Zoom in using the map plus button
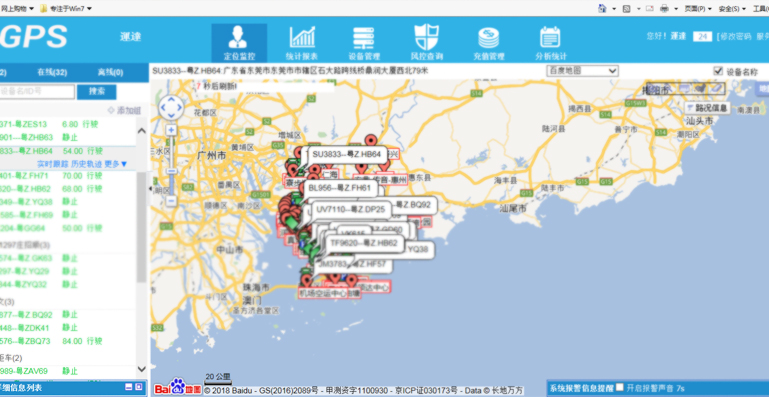Screen dimensions: 769x397 171,130
